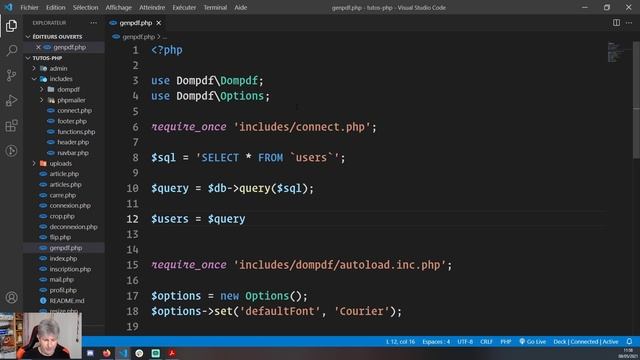
Task: Open Firefox from the taskbar
Action: pyautogui.click(x=107, y=353)
